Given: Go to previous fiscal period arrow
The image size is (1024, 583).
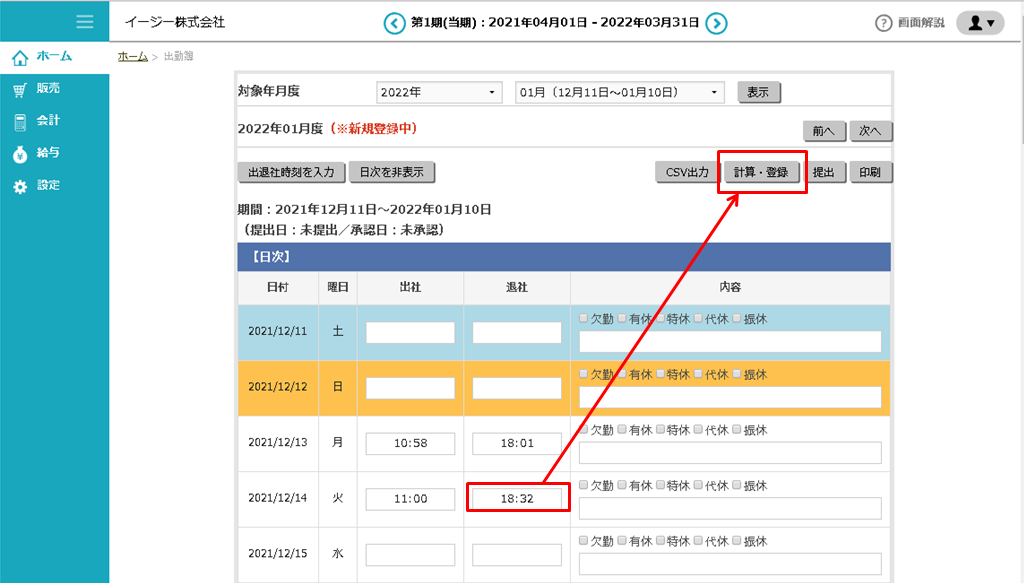Looking at the screenshot, I should coord(395,23).
